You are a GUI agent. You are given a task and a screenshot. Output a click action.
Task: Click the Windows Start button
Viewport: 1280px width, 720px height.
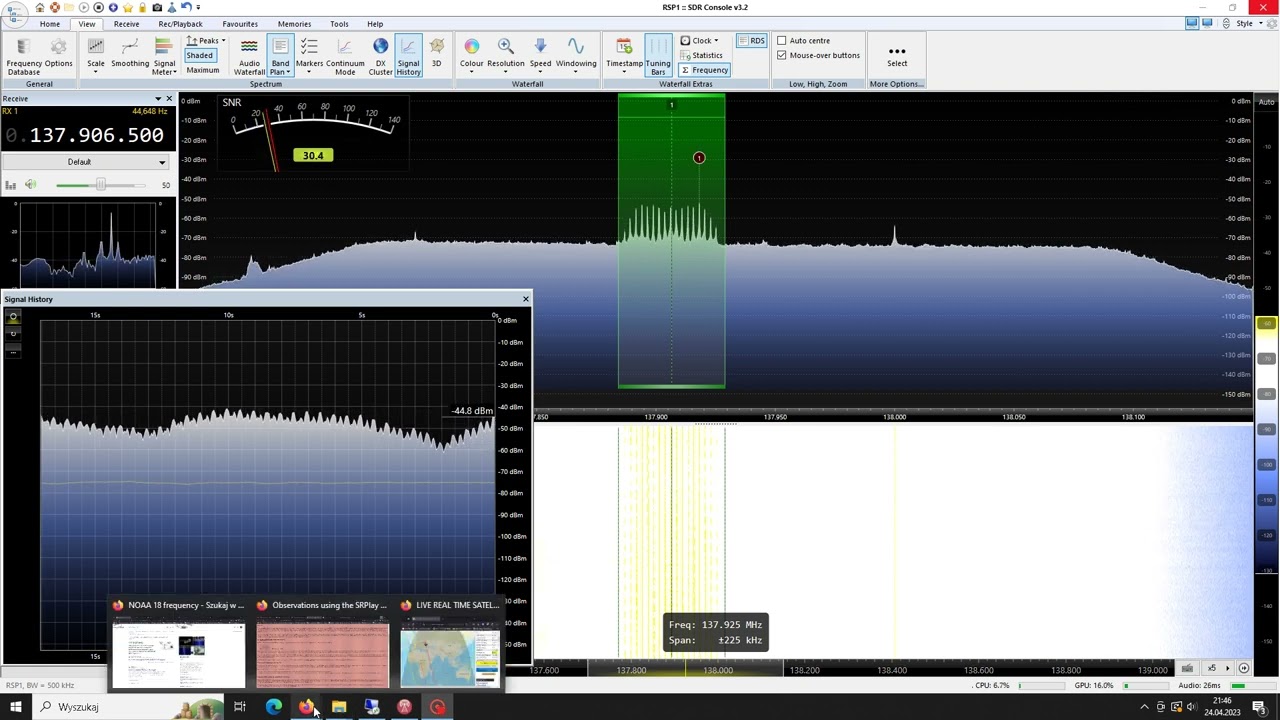click(x=16, y=707)
